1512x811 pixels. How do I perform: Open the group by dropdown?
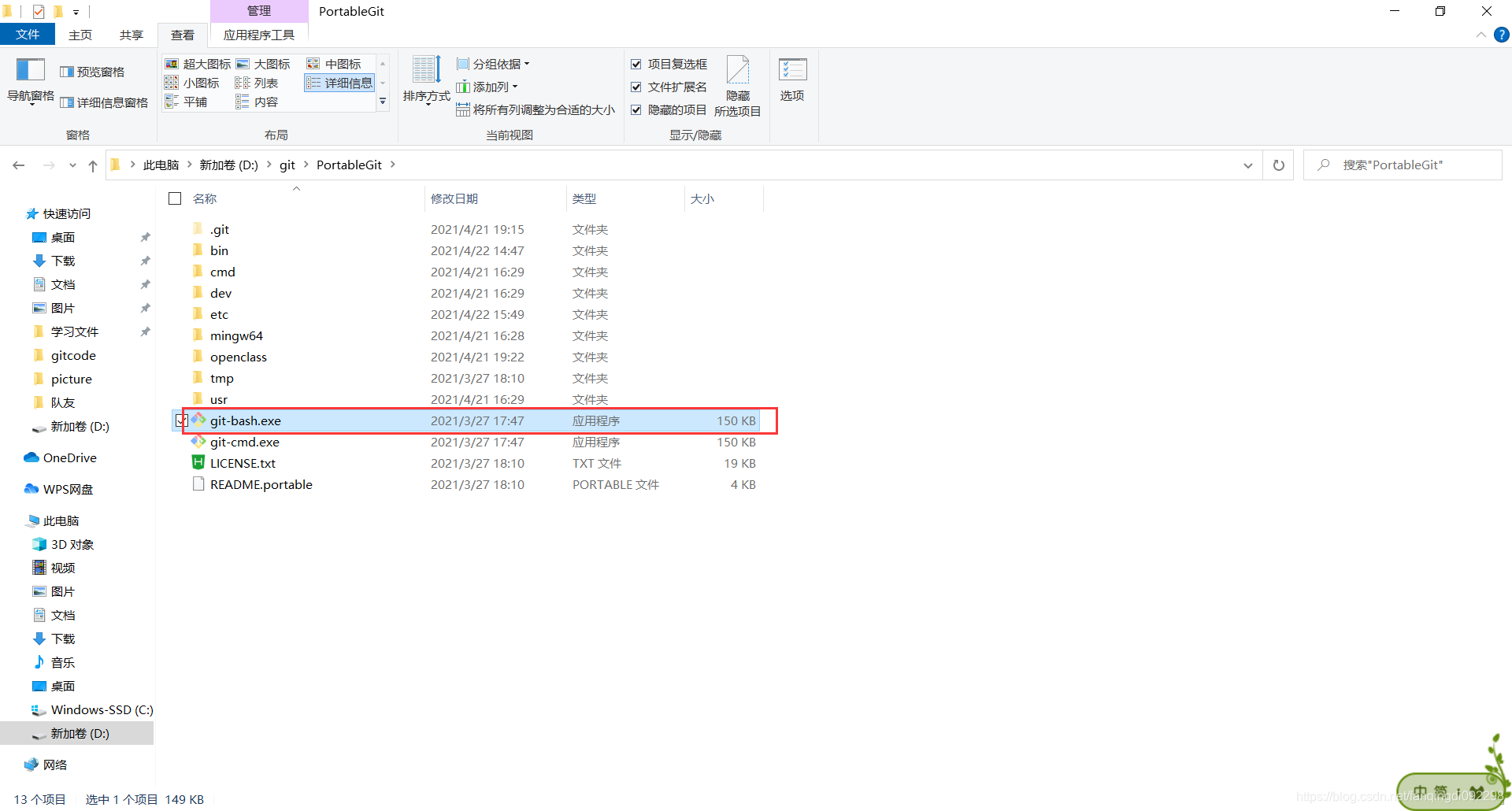(494, 64)
